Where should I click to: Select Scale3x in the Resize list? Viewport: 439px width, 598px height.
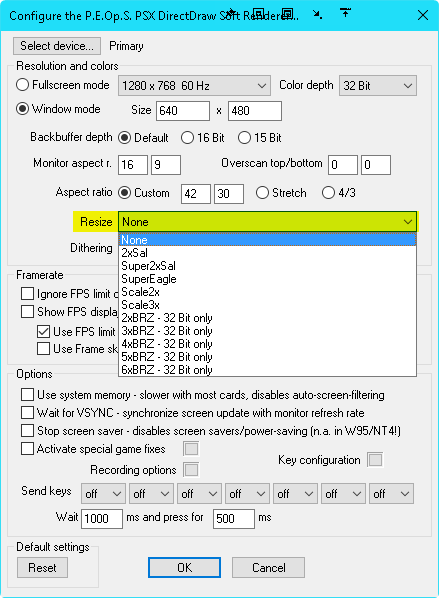(x=267, y=305)
